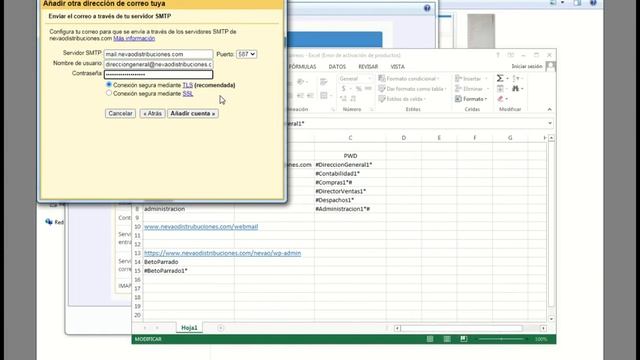Click Dar formato como tabla icon
This screenshot has width=640, height=360.
382,89
